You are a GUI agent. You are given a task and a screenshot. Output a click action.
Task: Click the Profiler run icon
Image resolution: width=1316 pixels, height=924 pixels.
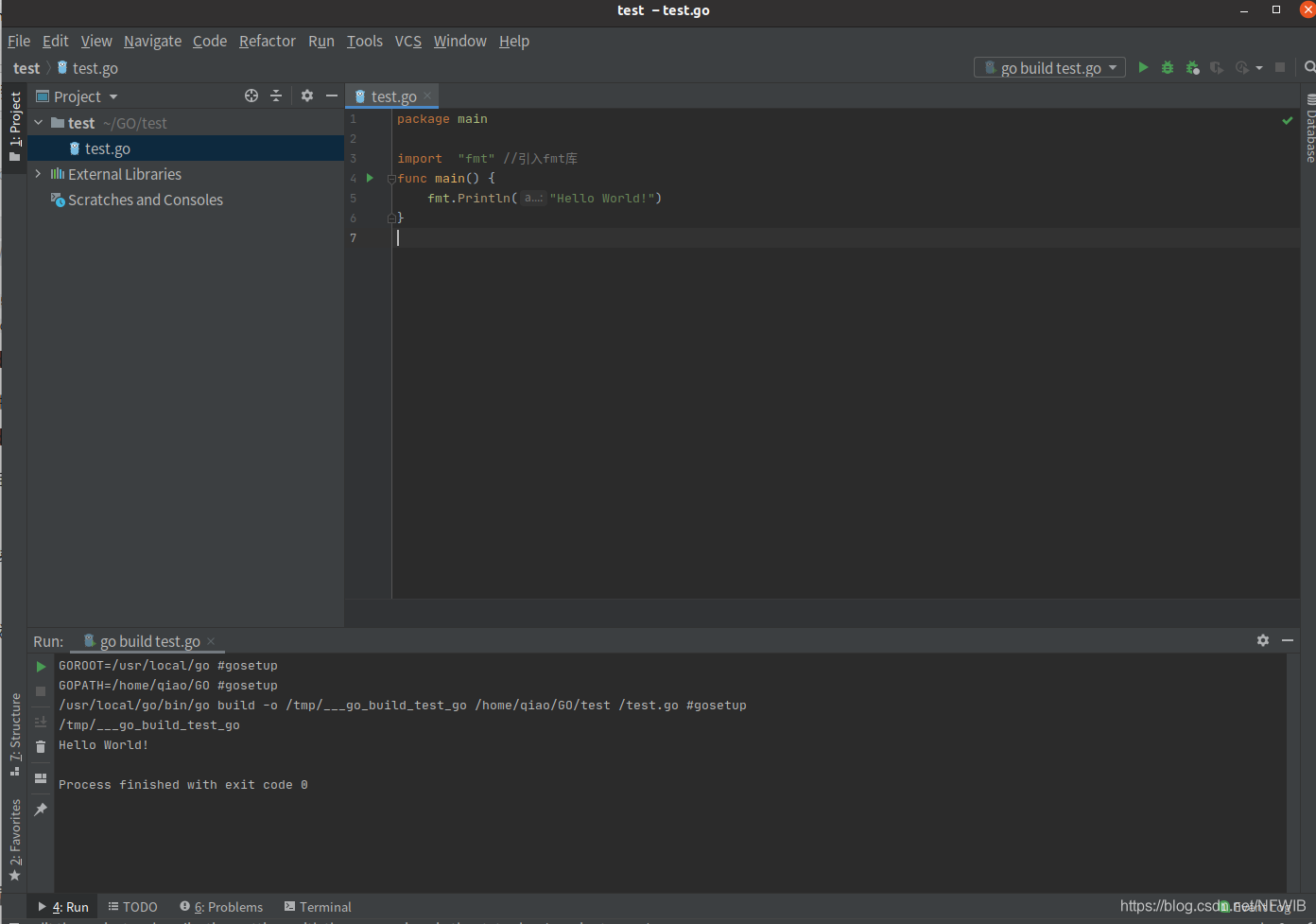coord(1242,67)
